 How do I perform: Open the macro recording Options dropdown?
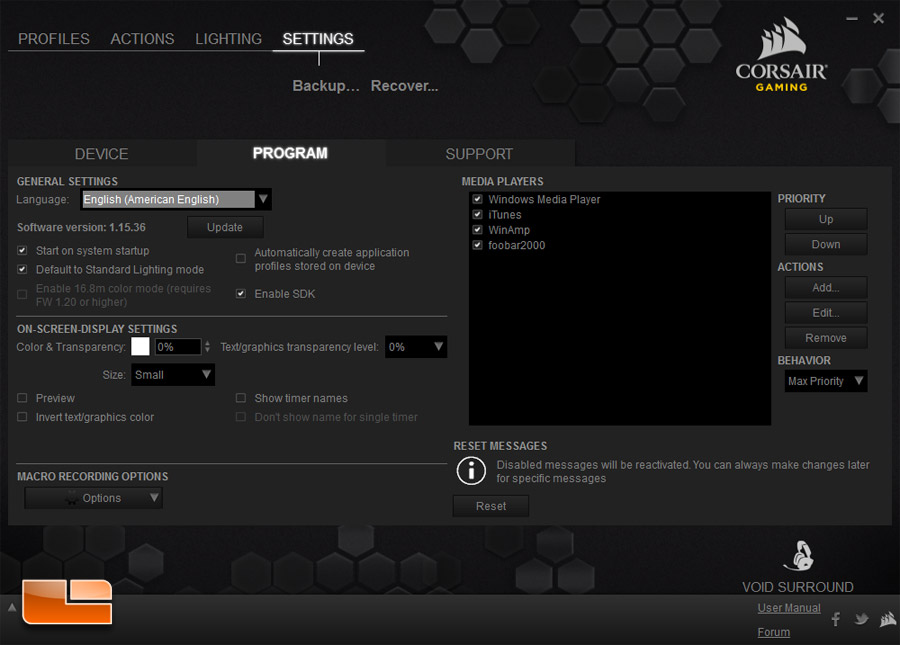94,498
